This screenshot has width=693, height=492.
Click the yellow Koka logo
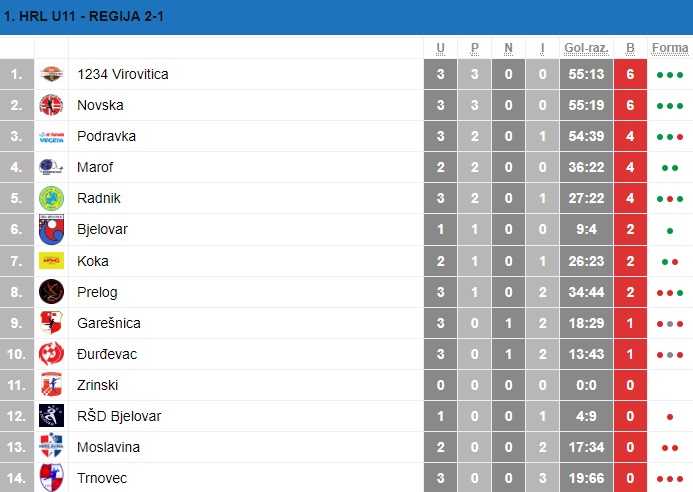(x=51, y=261)
